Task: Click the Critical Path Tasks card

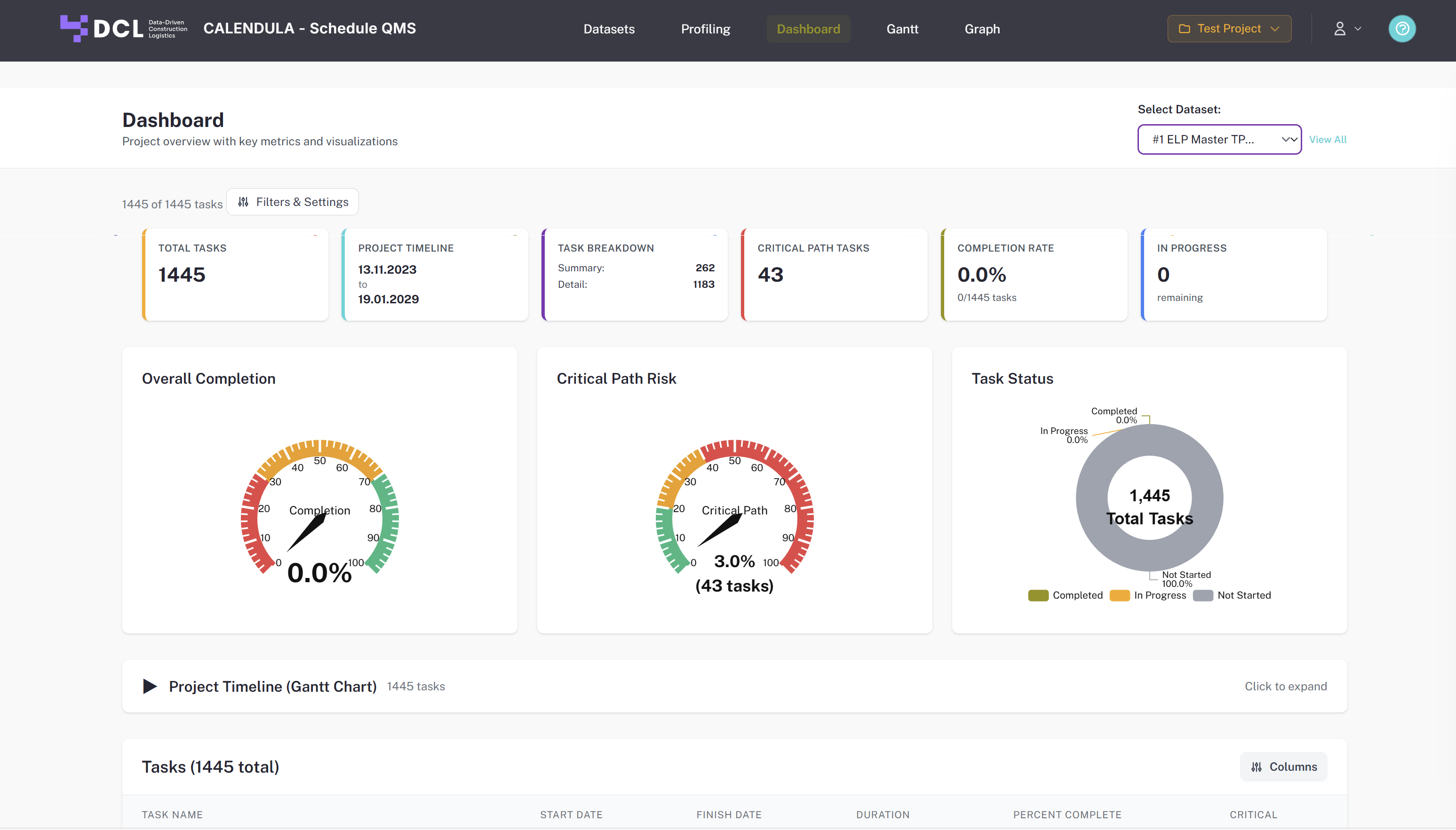Action: 835,275
